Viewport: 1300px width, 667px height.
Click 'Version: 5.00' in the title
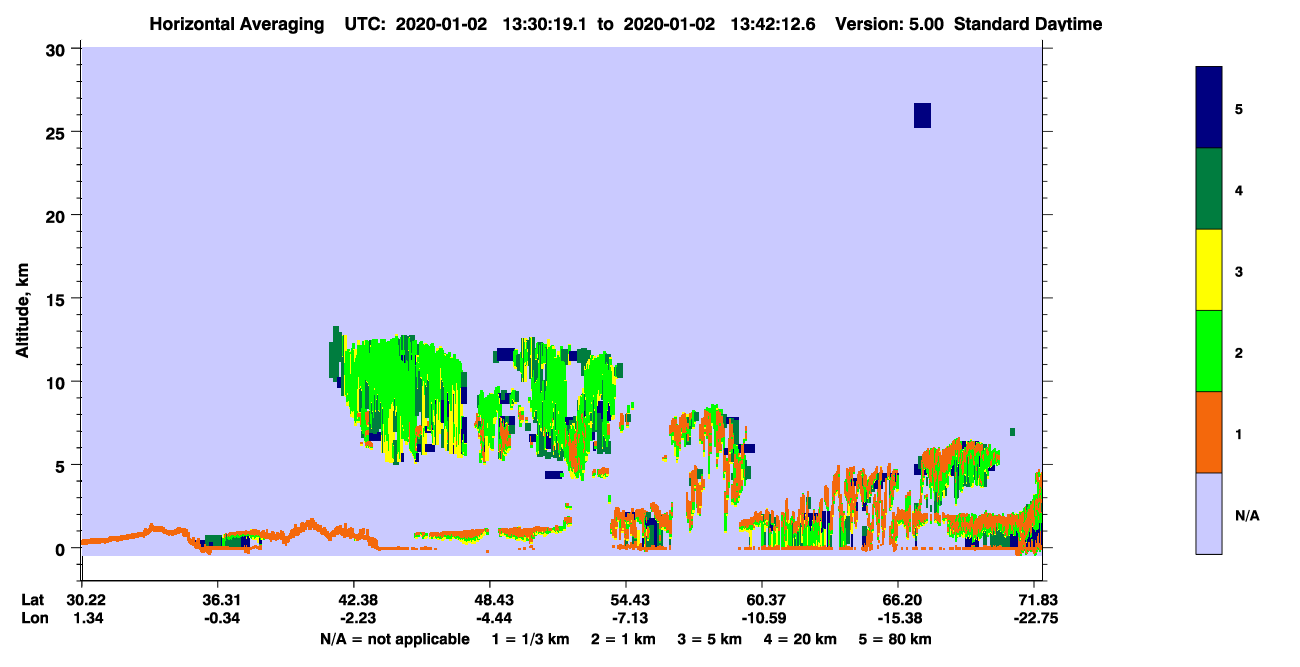889,24
